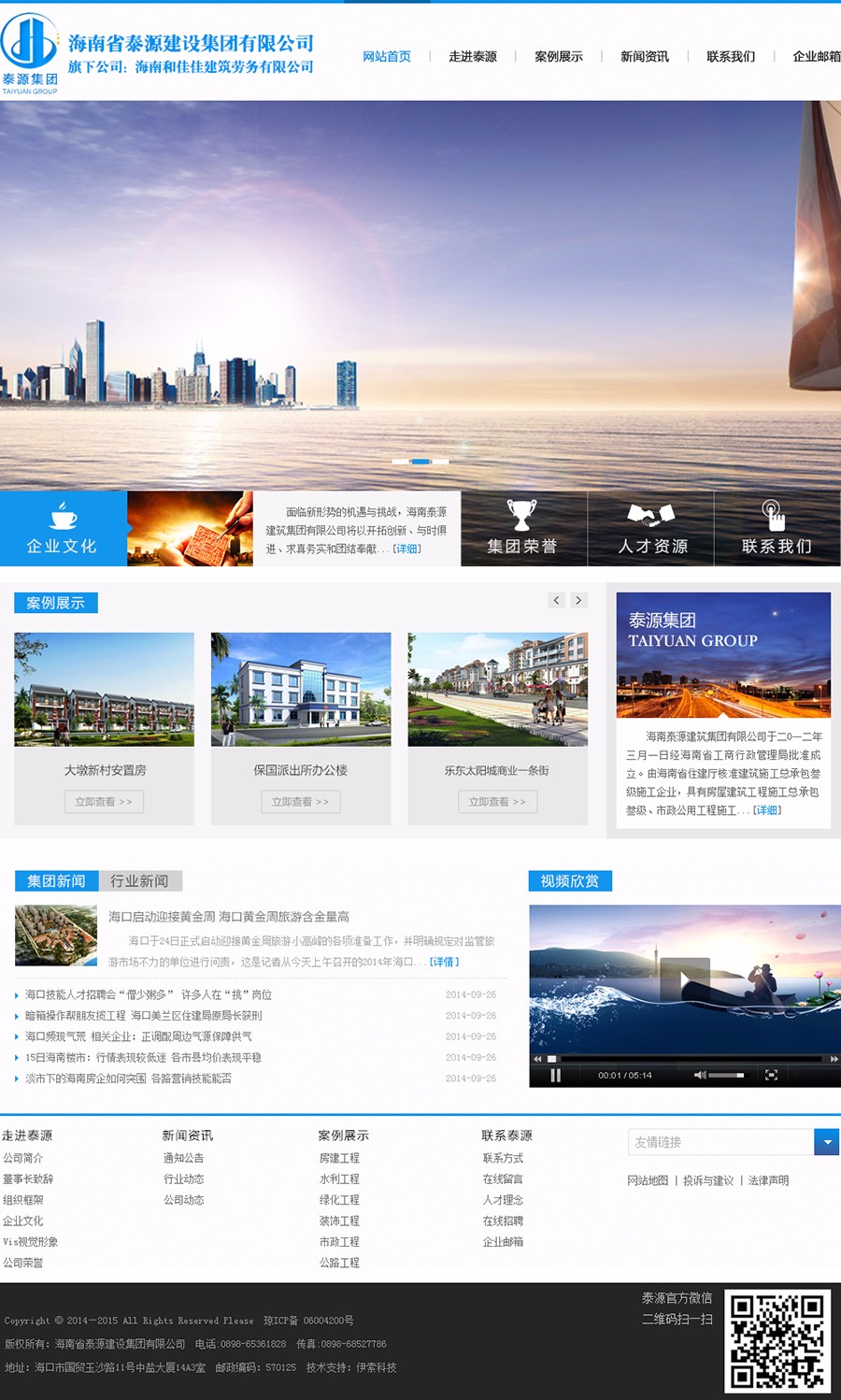The image size is (841, 1400).
Task: Select 案例展示 from the top menu
Action: click(x=559, y=57)
